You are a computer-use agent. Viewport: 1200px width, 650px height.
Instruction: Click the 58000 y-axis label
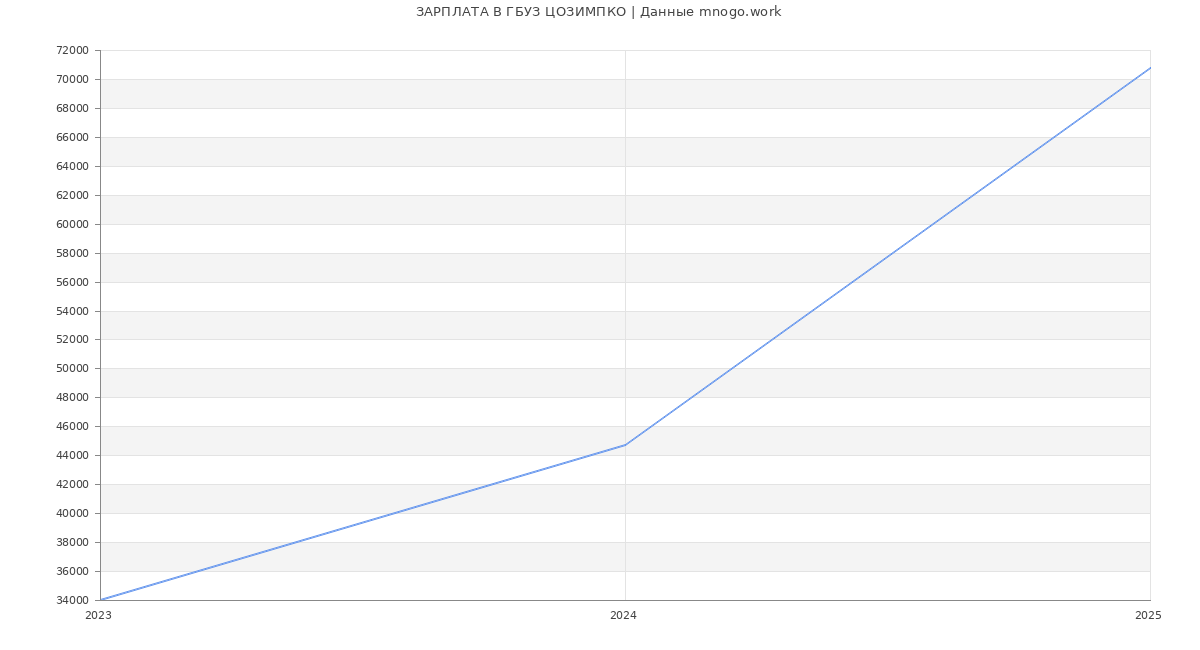(x=73, y=254)
